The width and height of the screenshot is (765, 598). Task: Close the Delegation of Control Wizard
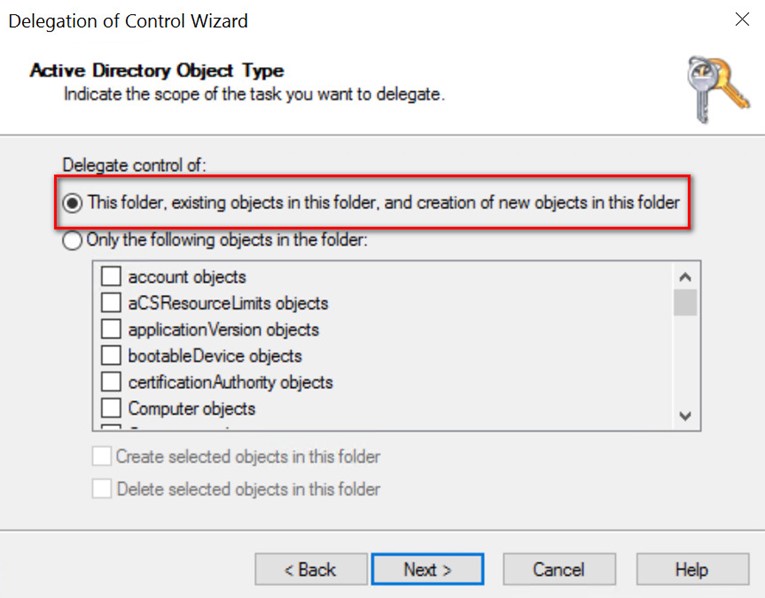tap(742, 20)
